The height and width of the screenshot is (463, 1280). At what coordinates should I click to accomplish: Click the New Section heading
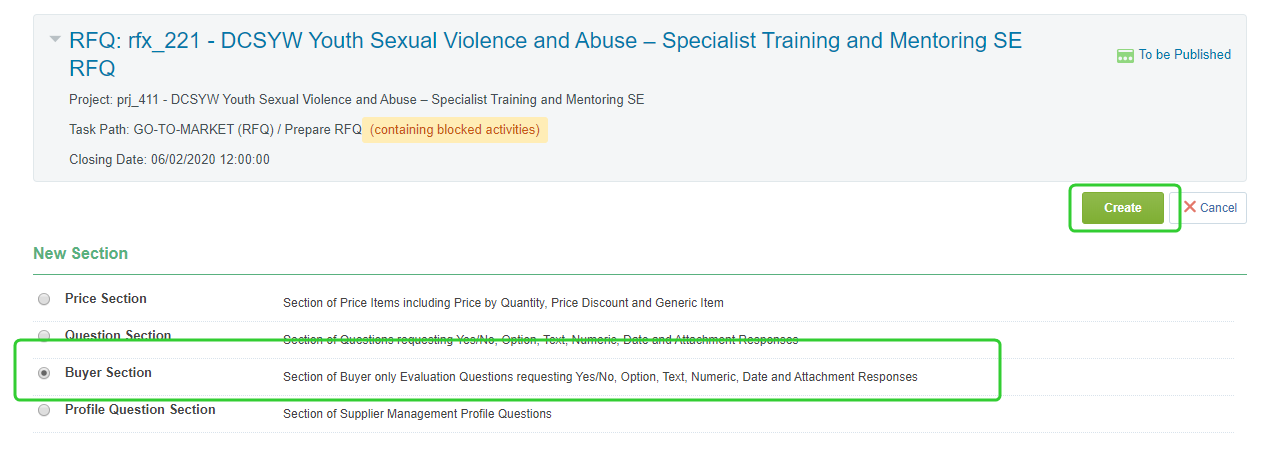(80, 254)
